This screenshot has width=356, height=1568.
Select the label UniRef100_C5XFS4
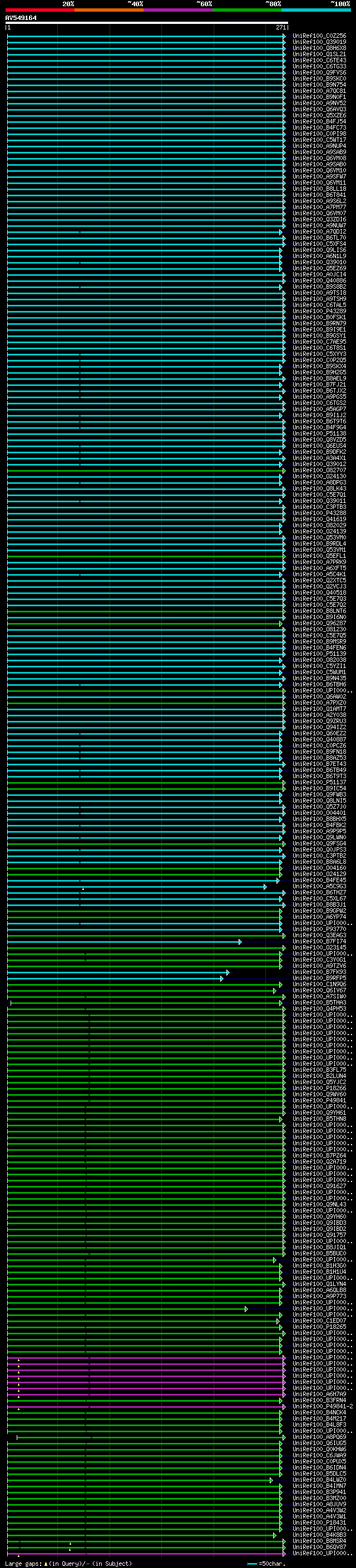pos(319,244)
